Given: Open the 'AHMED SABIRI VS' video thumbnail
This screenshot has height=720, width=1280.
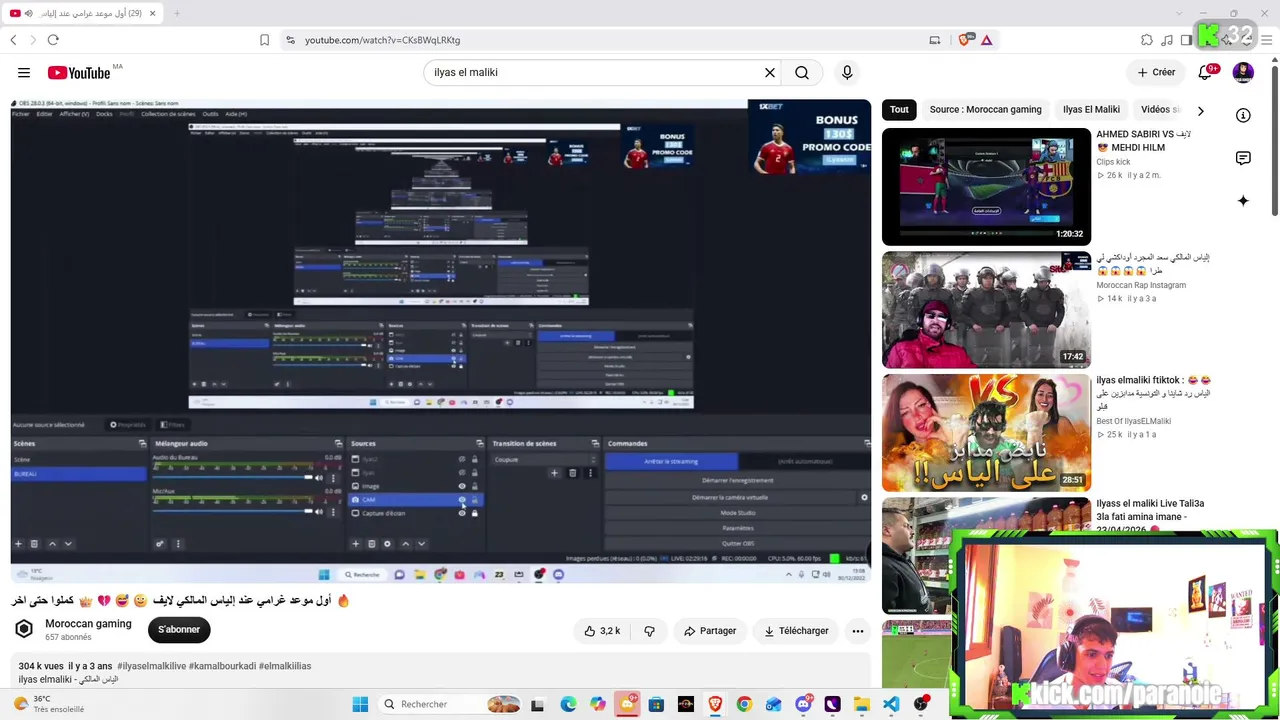Looking at the screenshot, I should (986, 187).
